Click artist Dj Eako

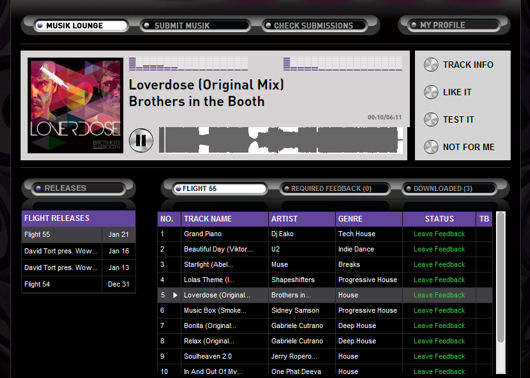click(282, 234)
